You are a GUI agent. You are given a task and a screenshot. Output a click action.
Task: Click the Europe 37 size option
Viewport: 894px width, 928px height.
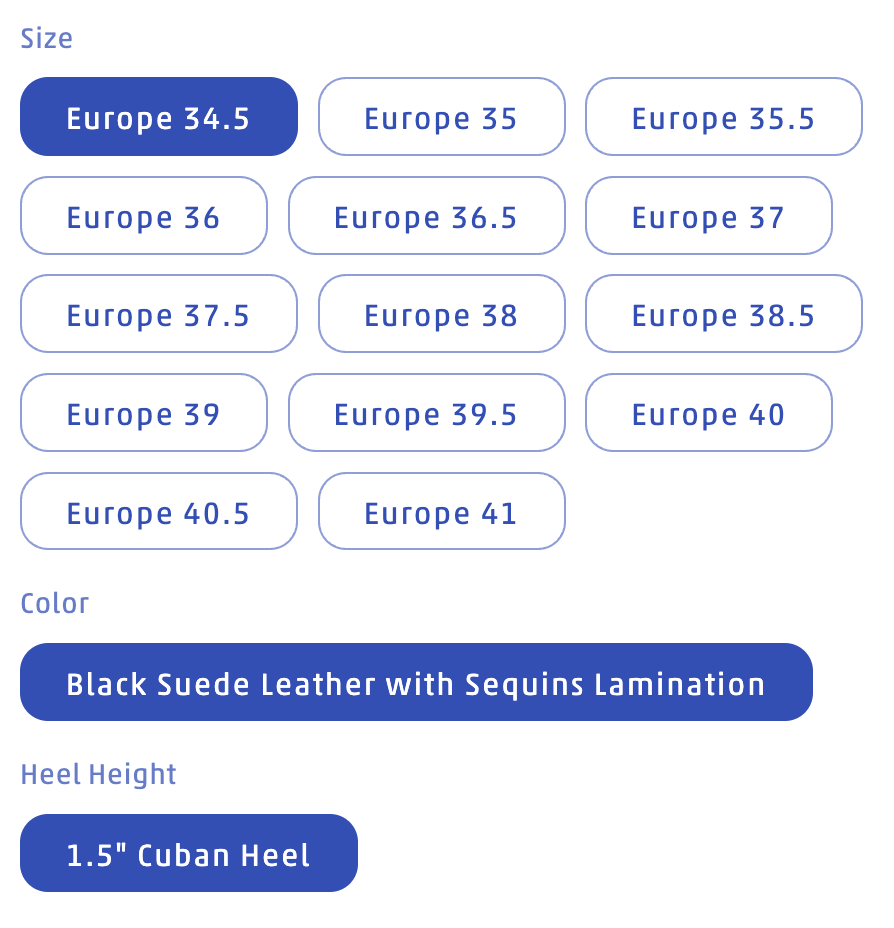point(708,216)
